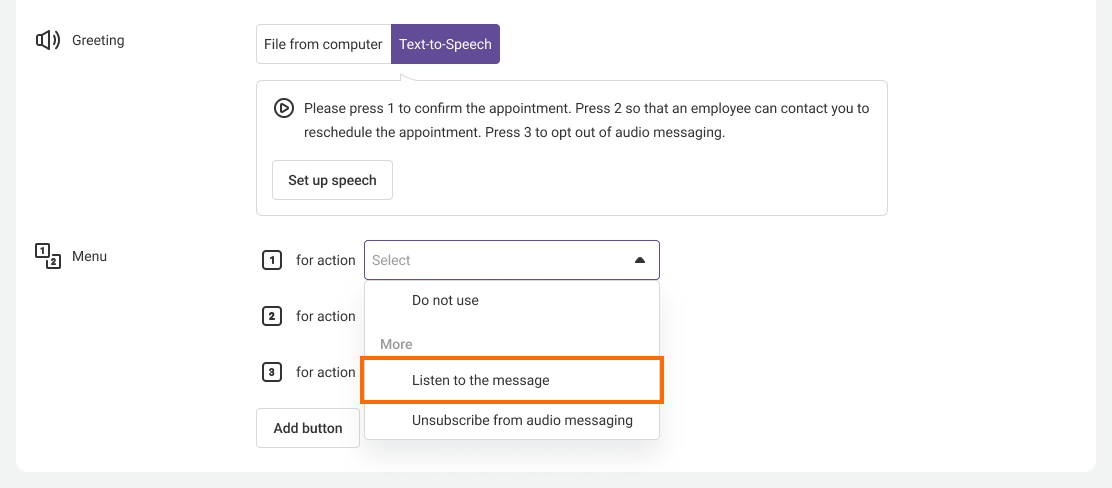
Task: Open the Set up speech button
Action: coord(332,180)
